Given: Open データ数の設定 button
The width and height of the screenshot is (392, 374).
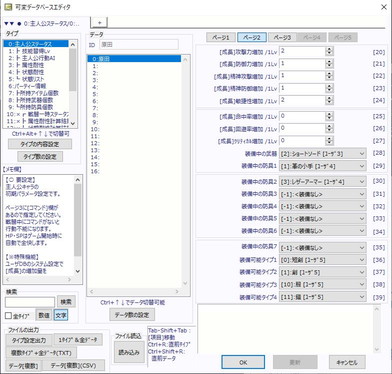Looking at the screenshot, I should tap(132, 315).
